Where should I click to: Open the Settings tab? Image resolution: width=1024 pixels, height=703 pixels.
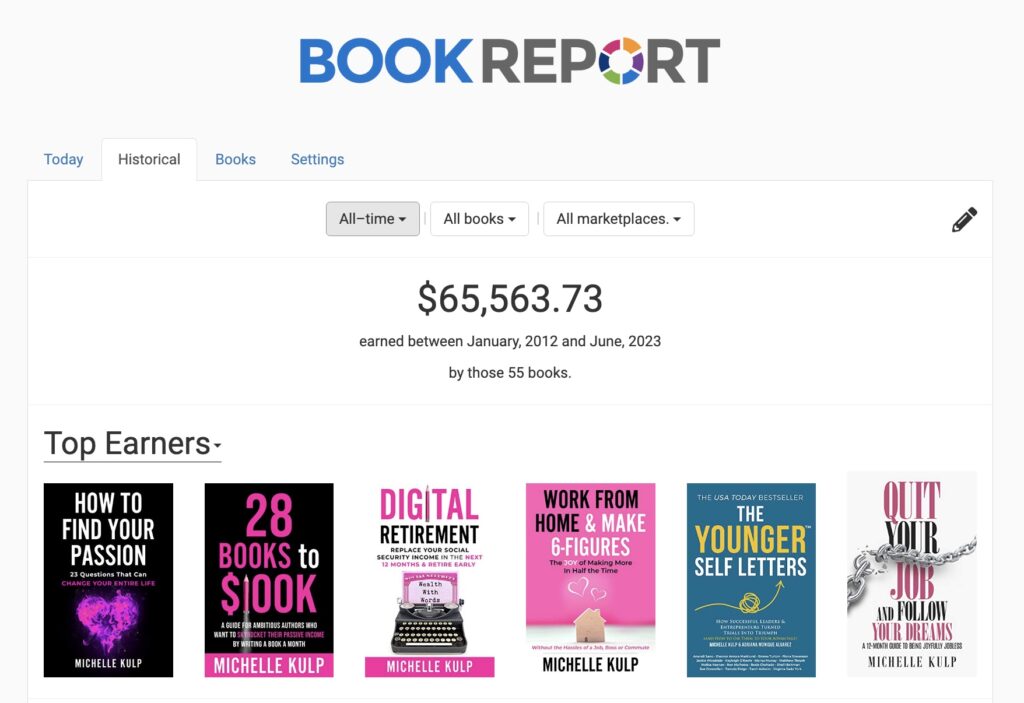[x=317, y=159]
